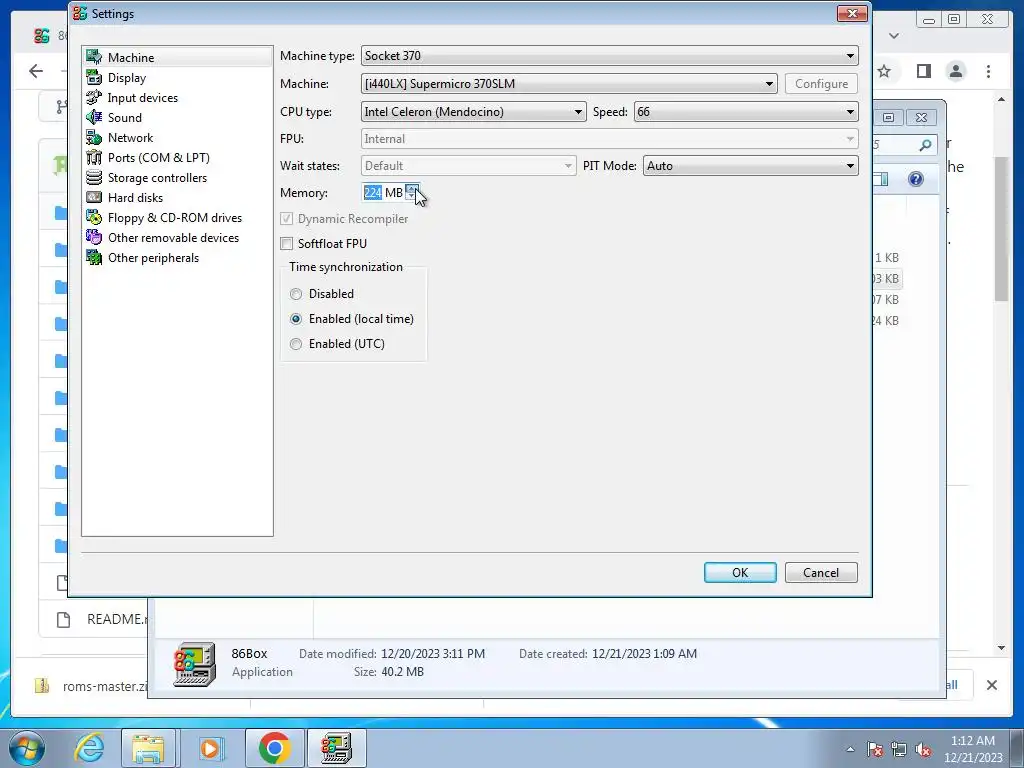The height and width of the screenshot is (768, 1024).
Task: Click the Machine category icon
Action: (94, 57)
